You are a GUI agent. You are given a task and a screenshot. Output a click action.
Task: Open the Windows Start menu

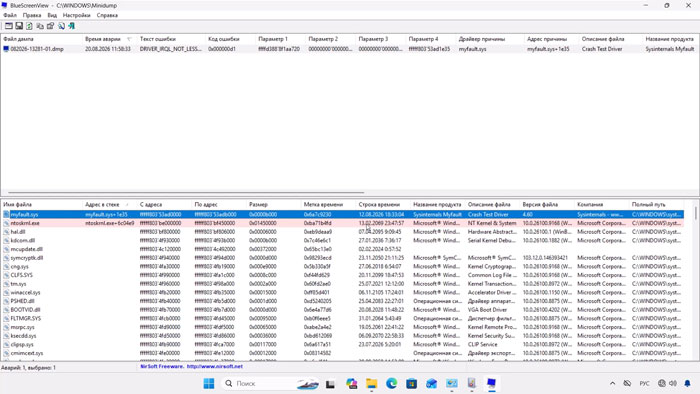coord(208,383)
